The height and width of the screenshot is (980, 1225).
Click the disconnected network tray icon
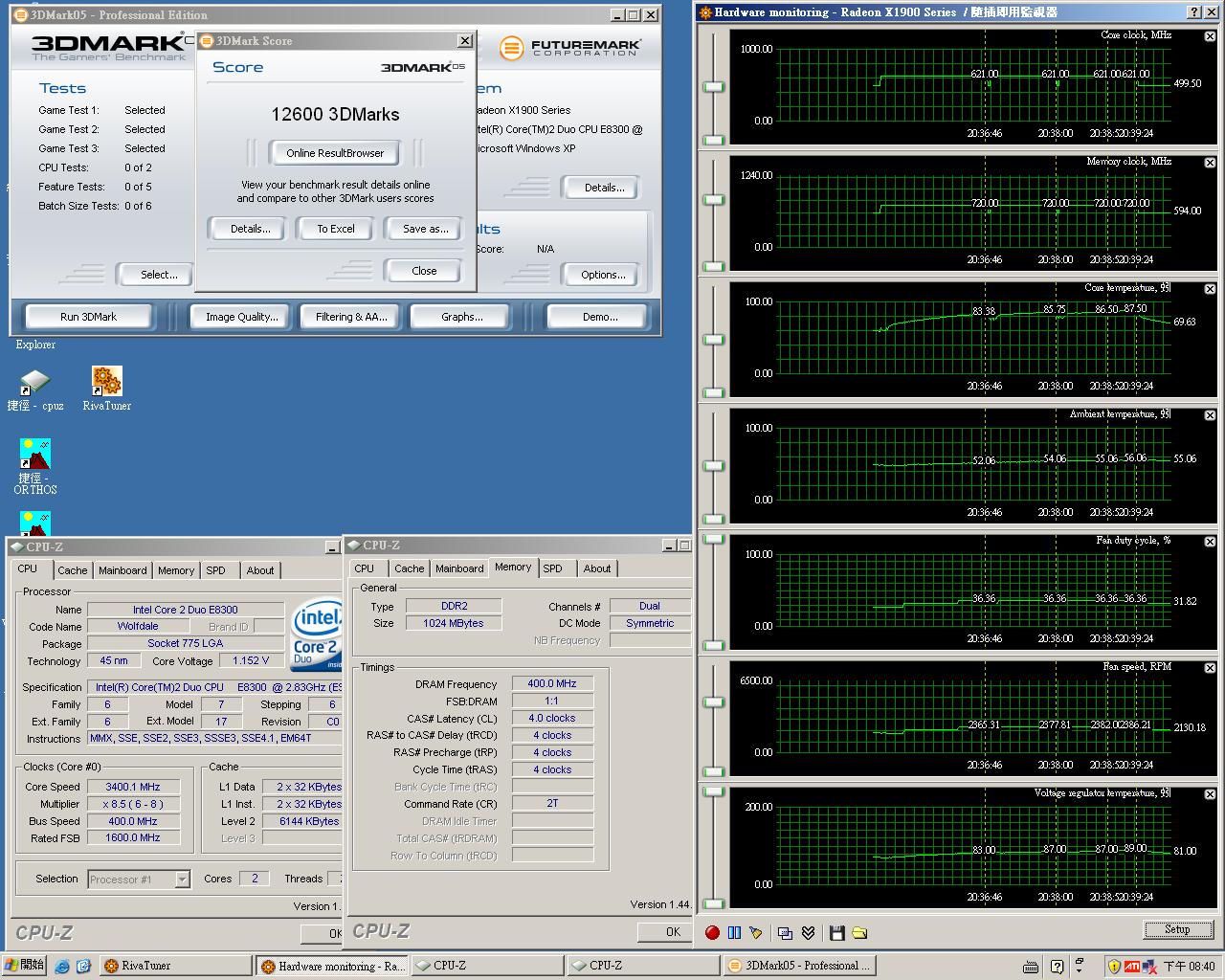[1149, 967]
